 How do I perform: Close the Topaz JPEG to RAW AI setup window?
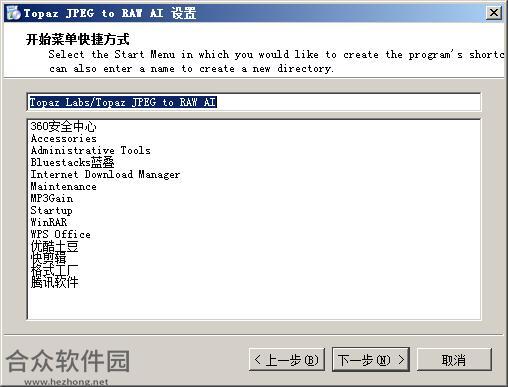click(x=494, y=13)
